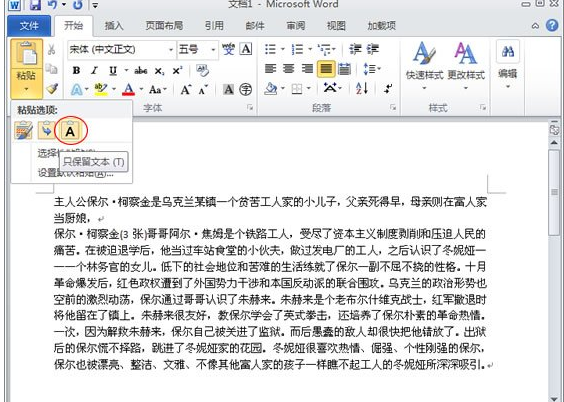Image resolution: width=564 pixels, height=402 pixels.
Task: Open the font color dropdown arrow
Action: (x=141, y=89)
